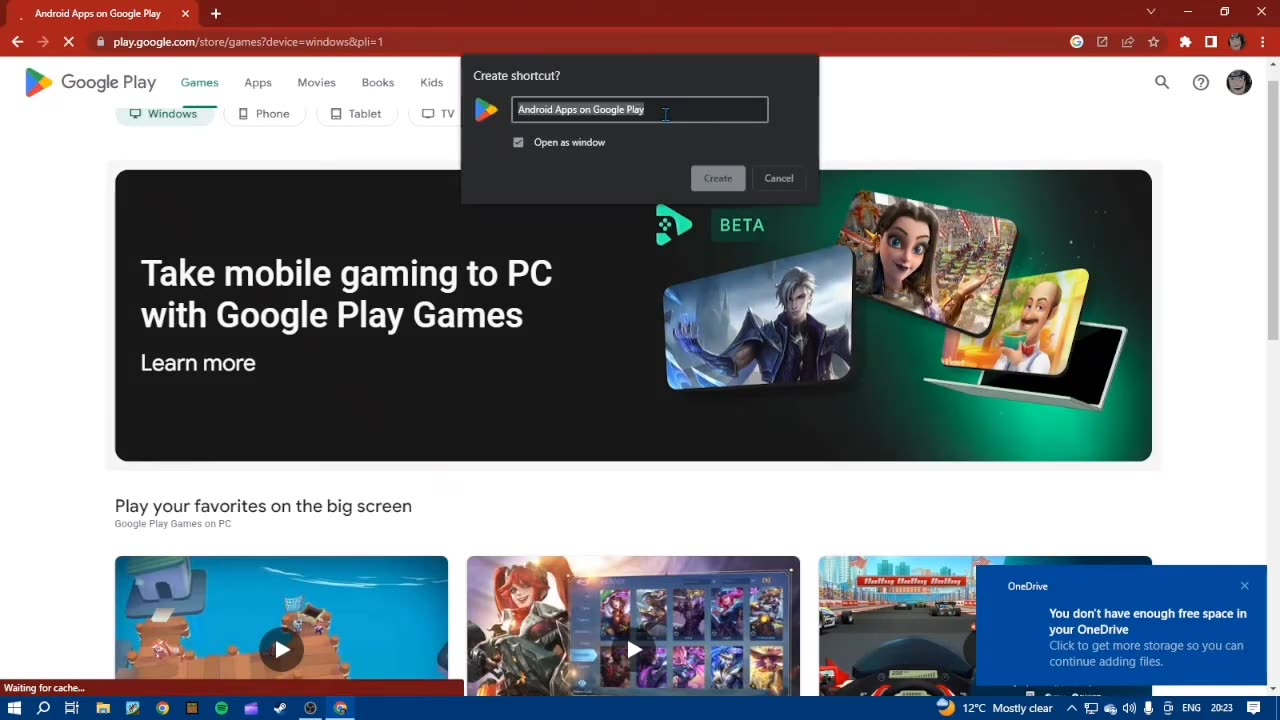
Task: Click the Create button in shortcut dialog
Action: [x=718, y=178]
